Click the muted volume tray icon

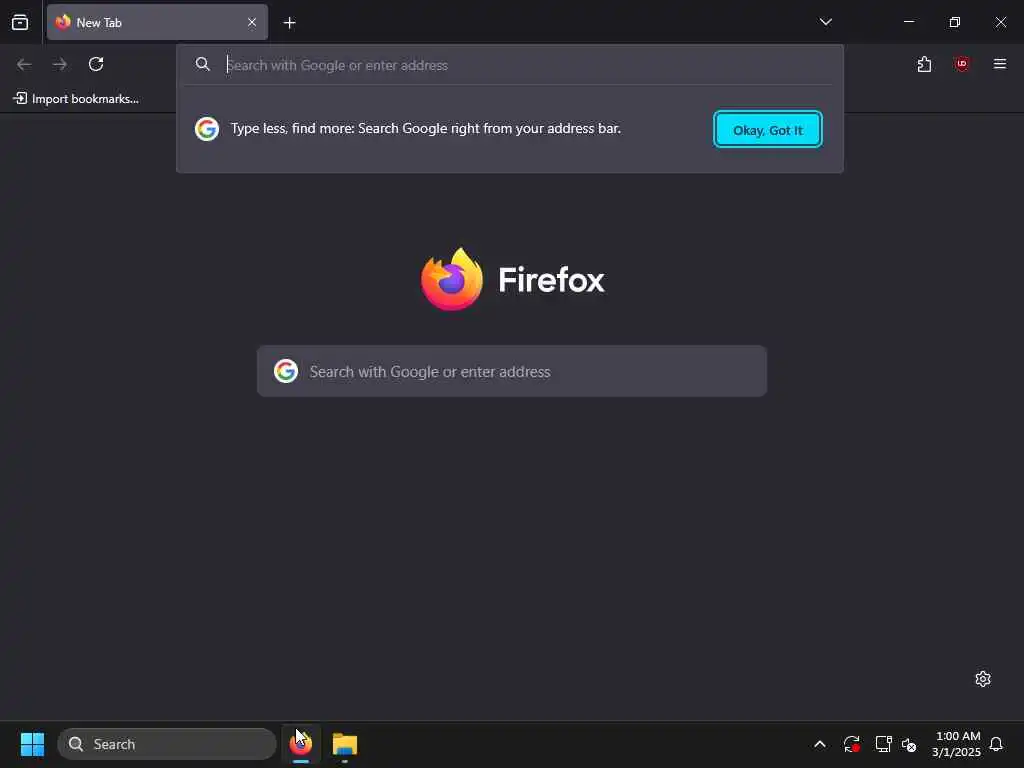909,744
